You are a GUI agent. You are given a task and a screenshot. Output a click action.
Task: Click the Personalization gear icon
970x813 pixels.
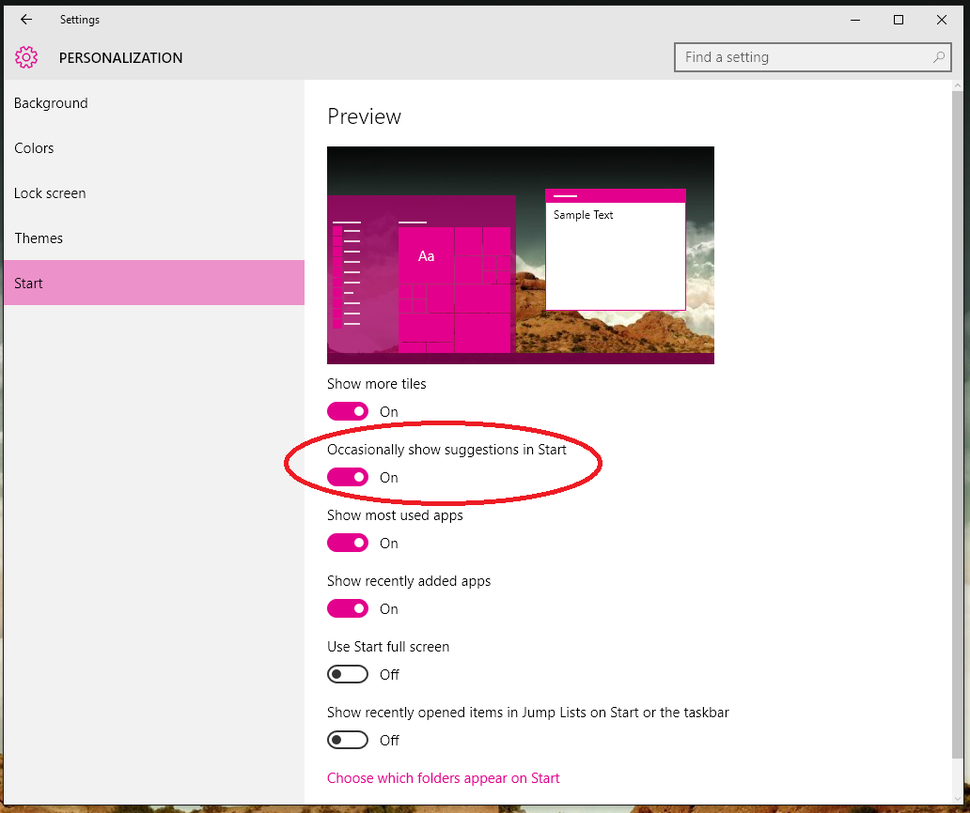tap(26, 58)
